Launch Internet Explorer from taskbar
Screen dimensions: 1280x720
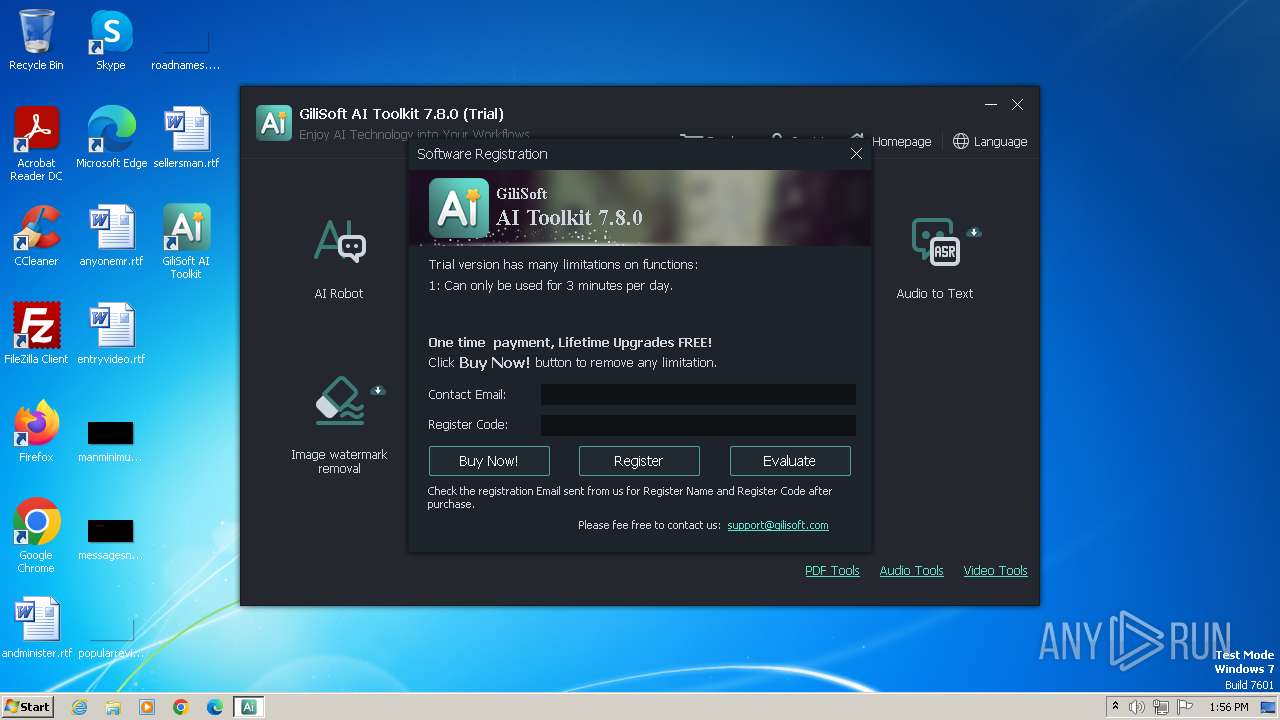(79, 707)
